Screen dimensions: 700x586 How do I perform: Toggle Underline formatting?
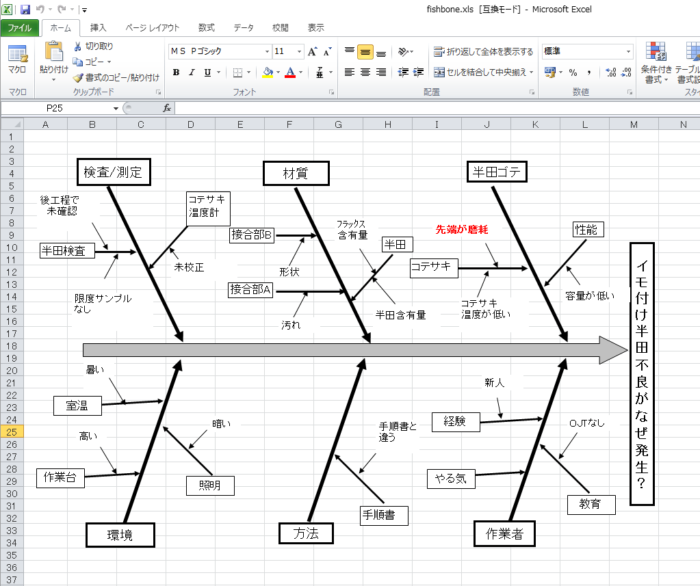[207, 72]
